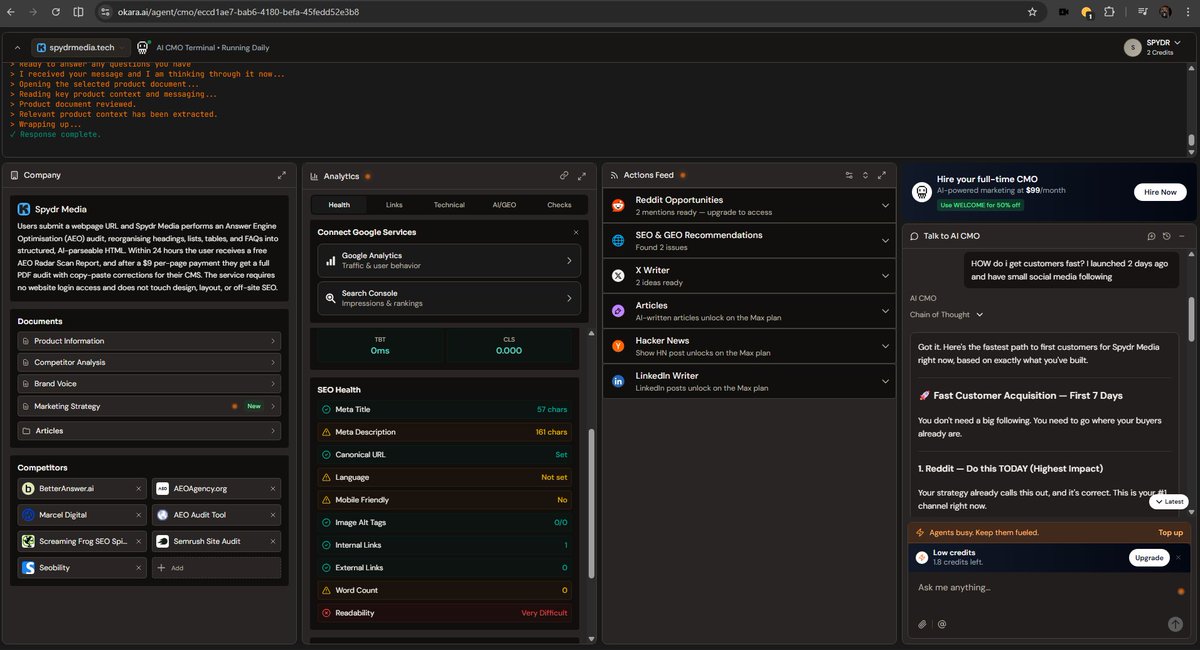Expand the Analytics panel to fullscreen
The width and height of the screenshot is (1200, 650).
coord(582,175)
